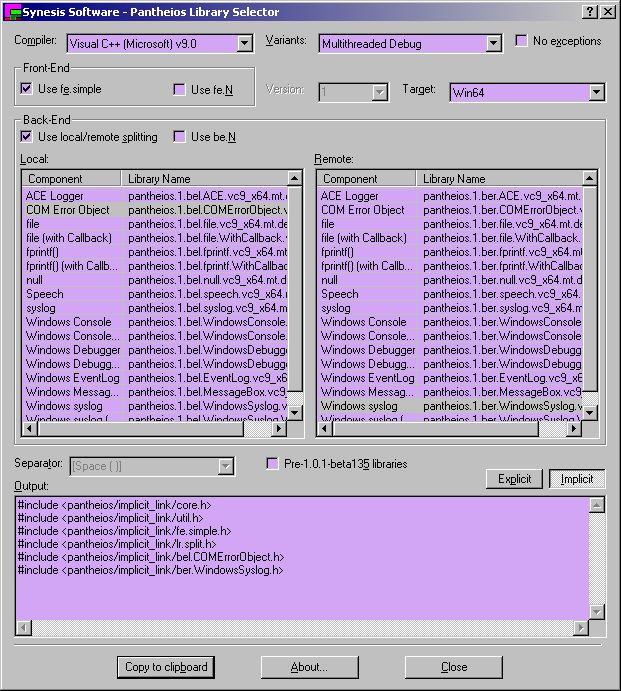621x691 pixels.
Task: Select fprintf() row in Local list
Action: [x=155, y=252]
